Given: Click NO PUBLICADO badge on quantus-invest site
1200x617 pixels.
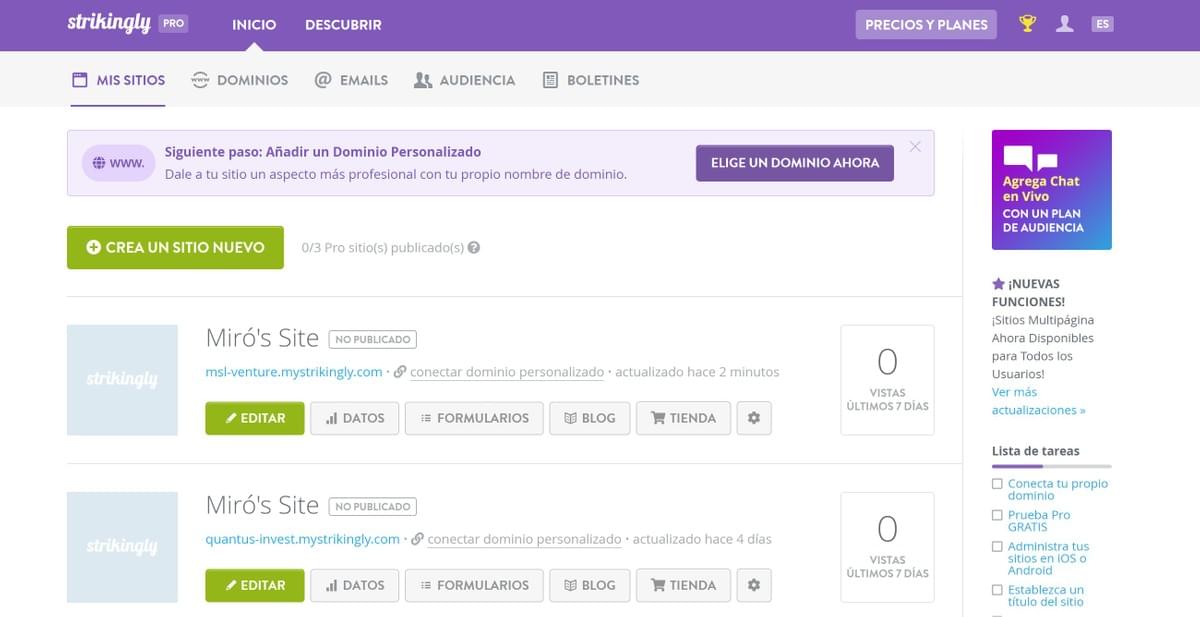Looking at the screenshot, I should point(372,506).
